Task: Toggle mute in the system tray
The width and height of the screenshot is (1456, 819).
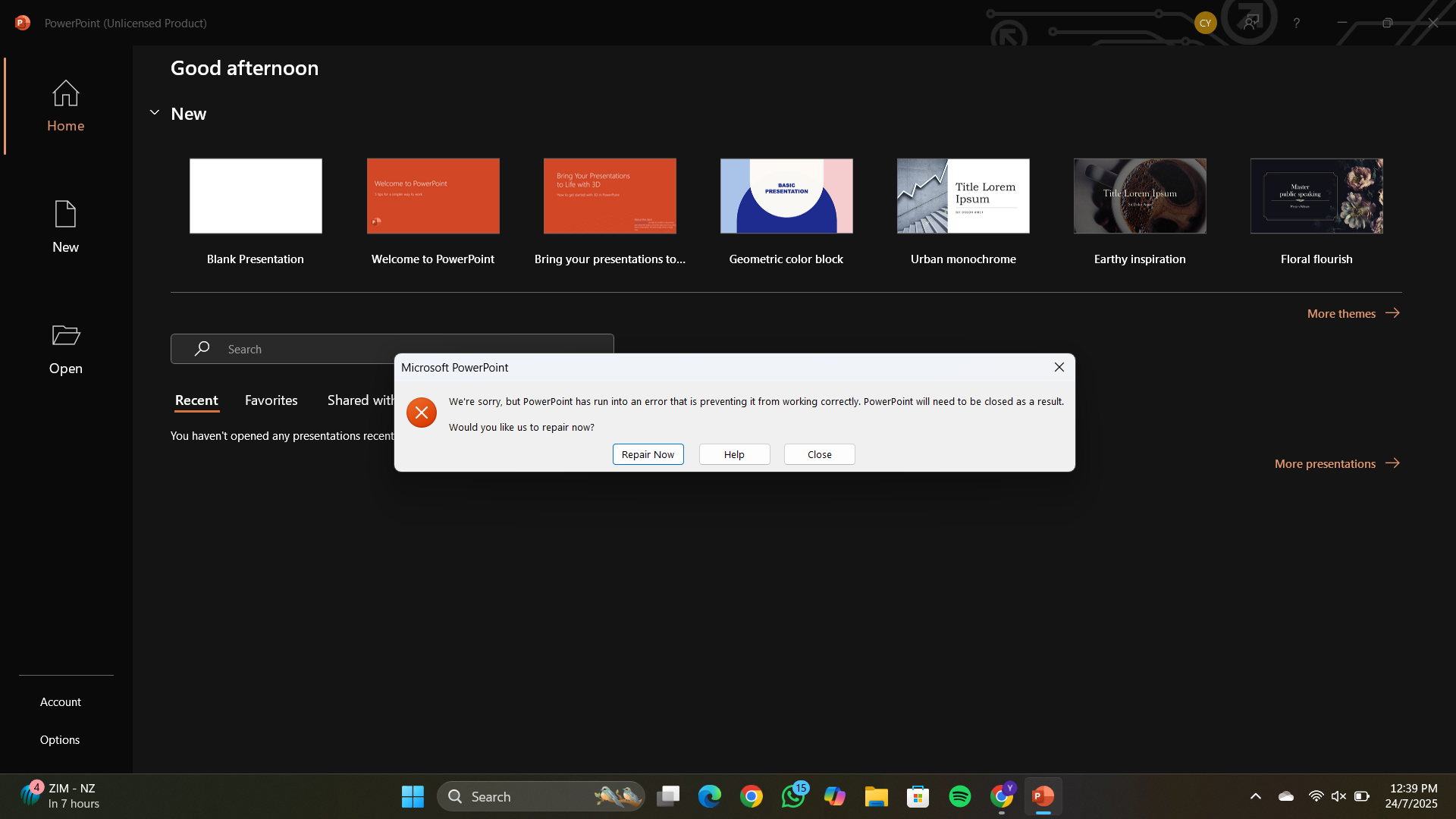Action: (1338, 796)
